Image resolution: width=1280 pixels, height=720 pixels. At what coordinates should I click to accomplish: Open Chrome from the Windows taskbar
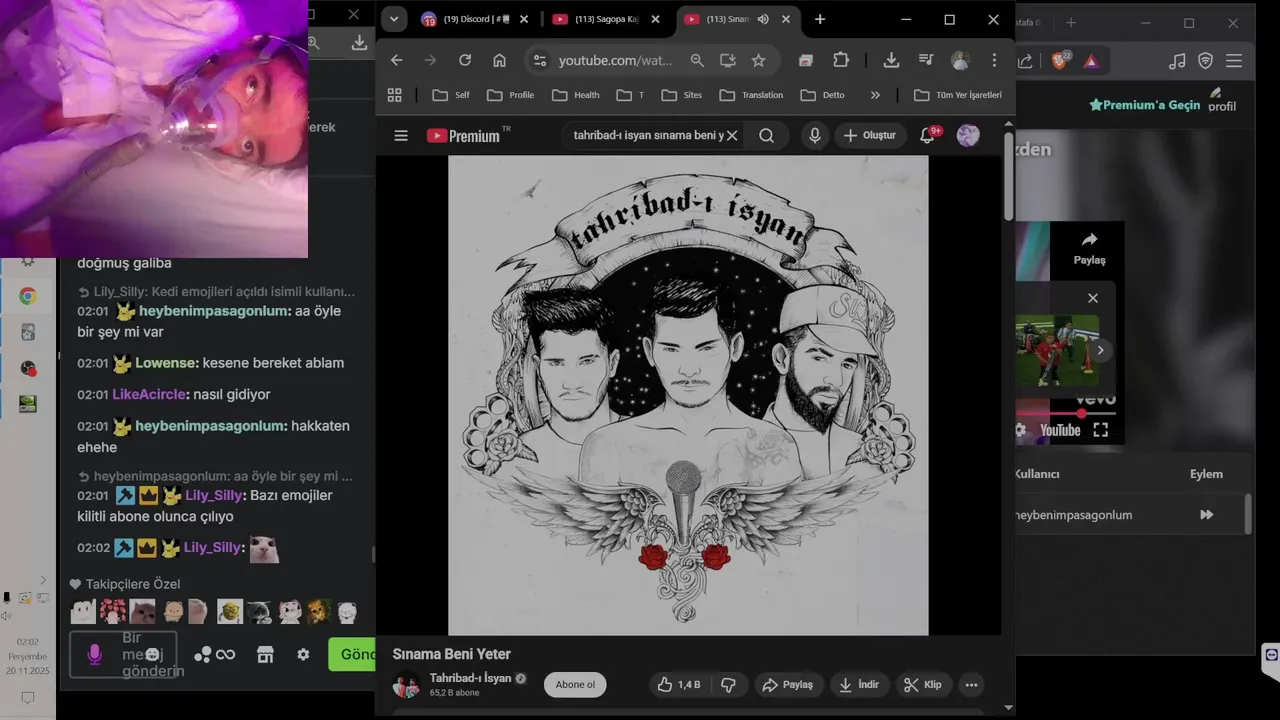tap(28, 296)
